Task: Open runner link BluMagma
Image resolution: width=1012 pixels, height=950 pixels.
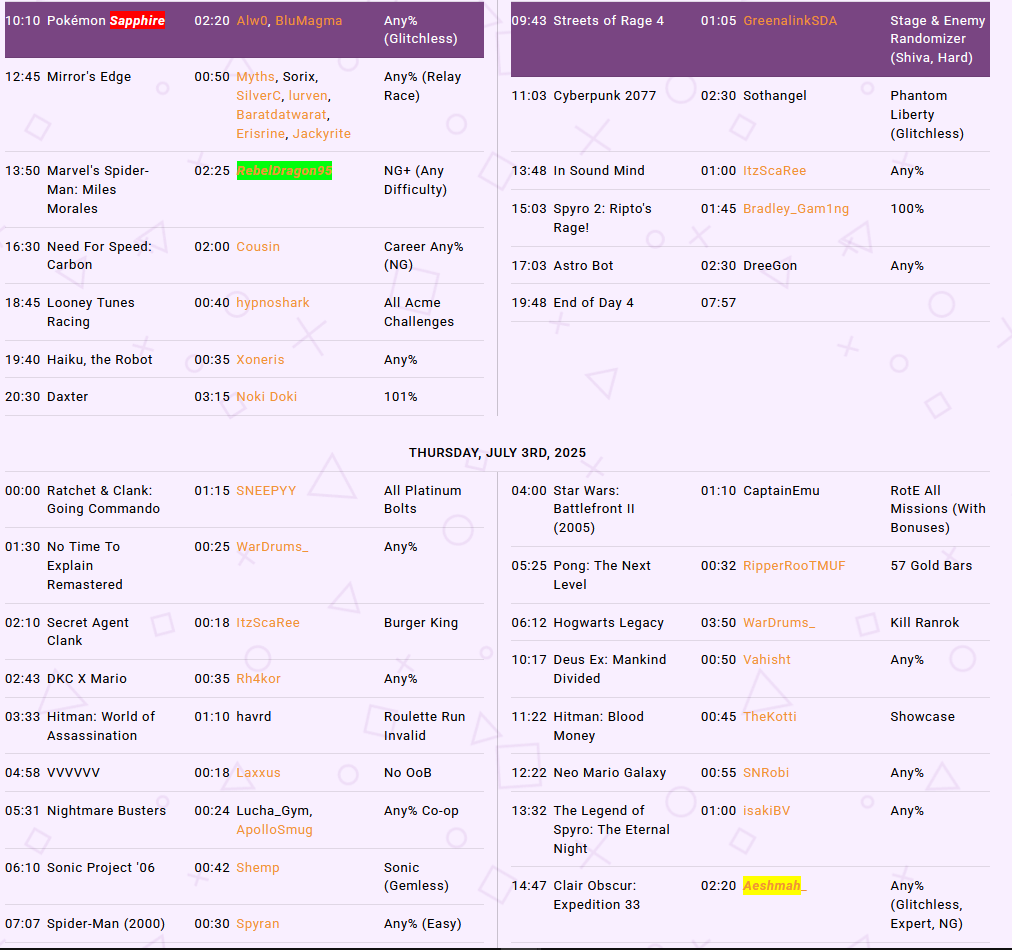Action: [x=309, y=21]
